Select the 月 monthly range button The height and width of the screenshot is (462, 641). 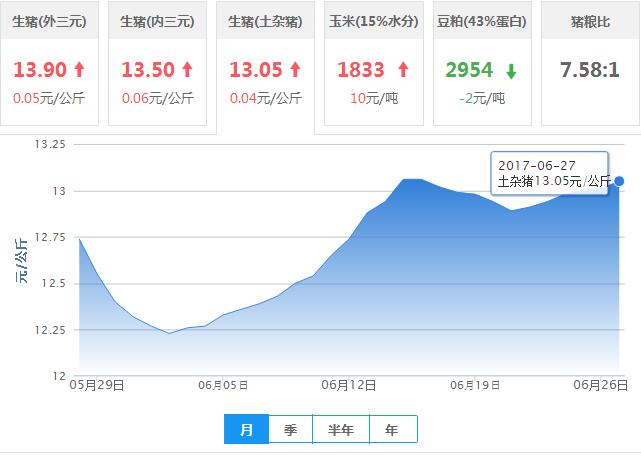[x=246, y=430]
